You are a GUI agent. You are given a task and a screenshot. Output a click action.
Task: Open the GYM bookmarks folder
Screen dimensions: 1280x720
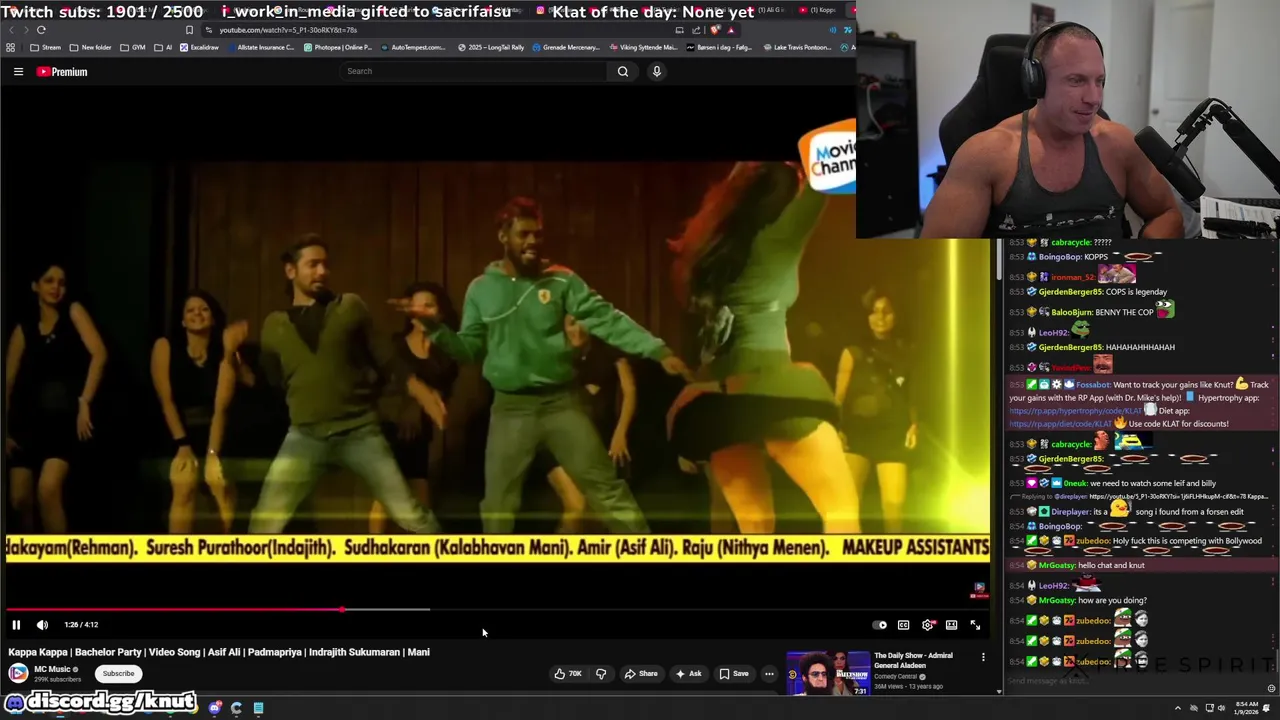133,47
